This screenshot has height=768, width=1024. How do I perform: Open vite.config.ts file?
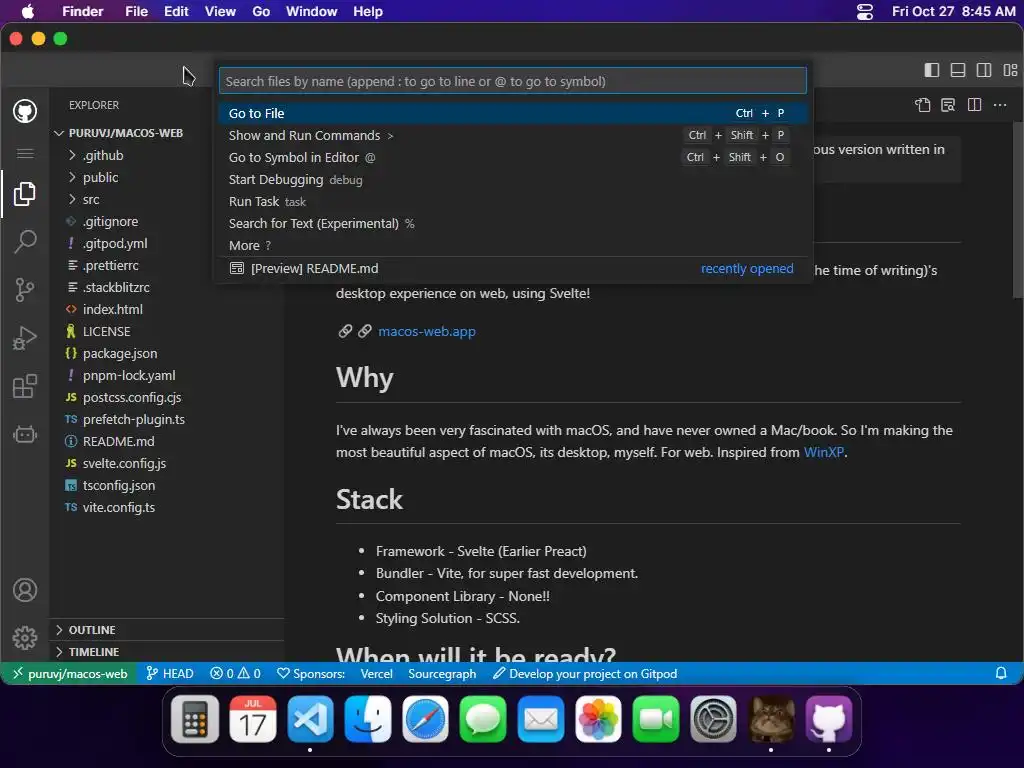coord(167,507)
